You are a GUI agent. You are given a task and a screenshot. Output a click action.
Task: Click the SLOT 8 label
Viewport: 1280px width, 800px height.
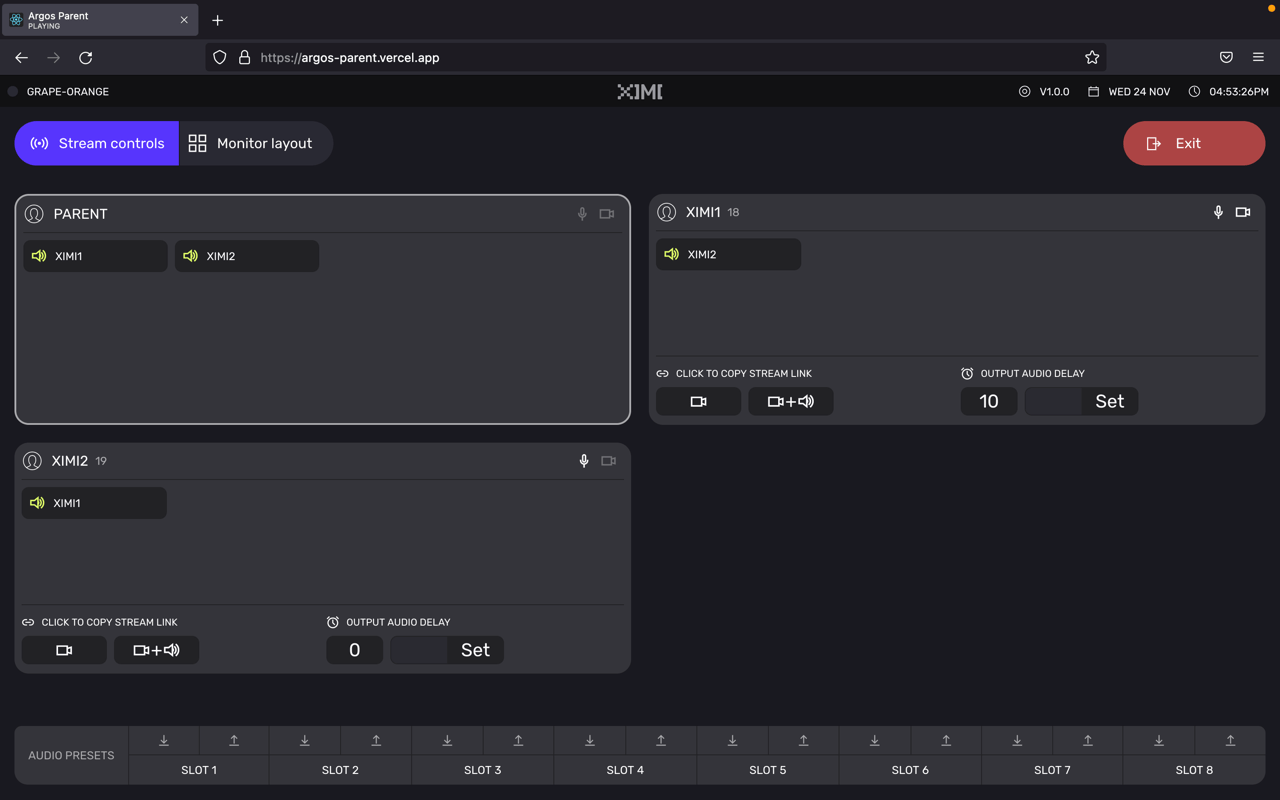(1195, 770)
